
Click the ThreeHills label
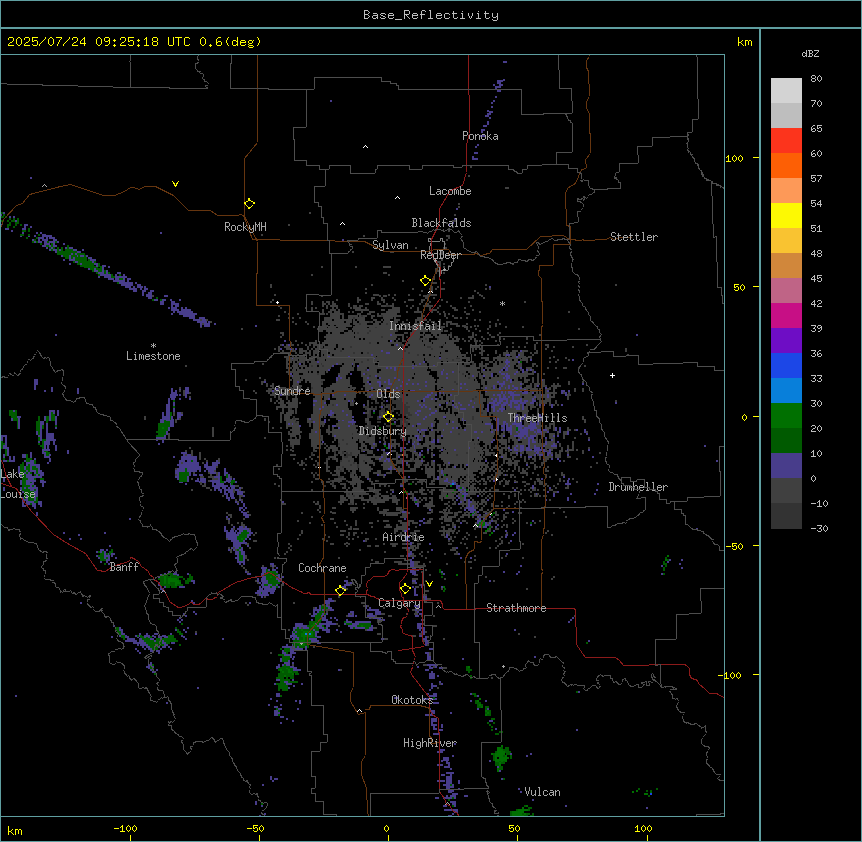tap(537, 418)
